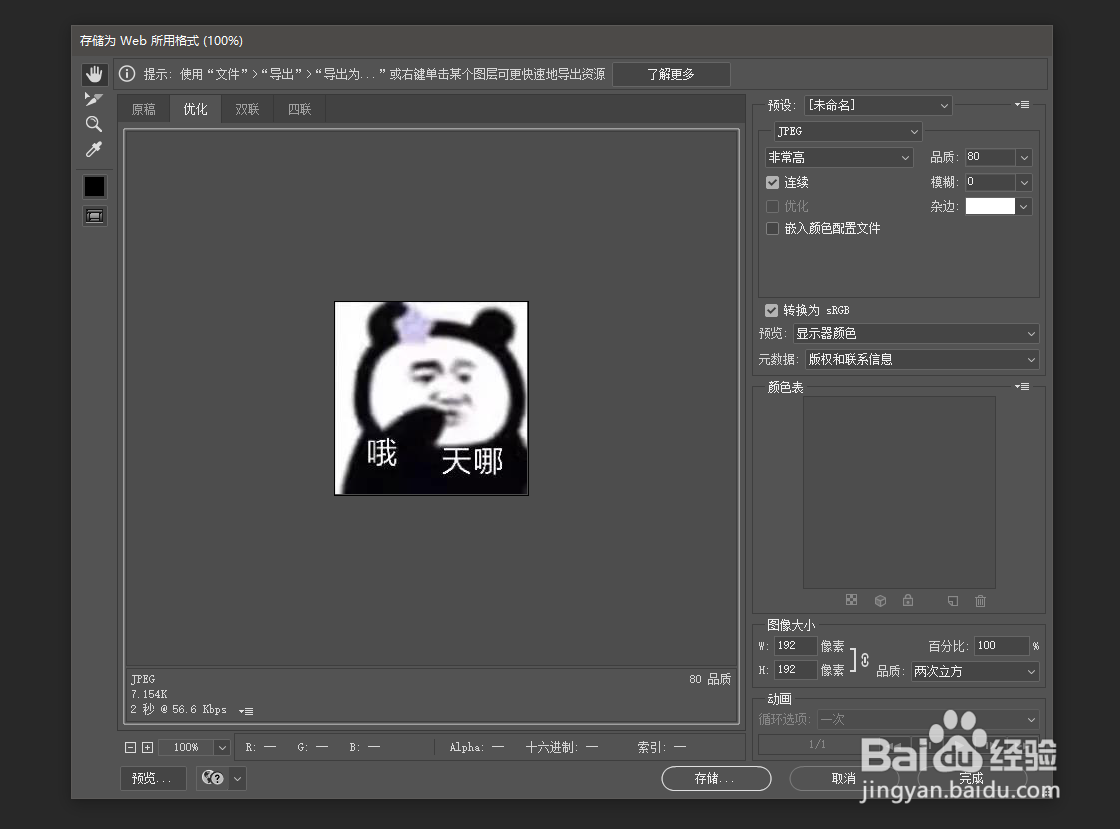Open the 杂边 dropdown arrow
Viewport: 1120px width, 829px height.
coord(1024,206)
